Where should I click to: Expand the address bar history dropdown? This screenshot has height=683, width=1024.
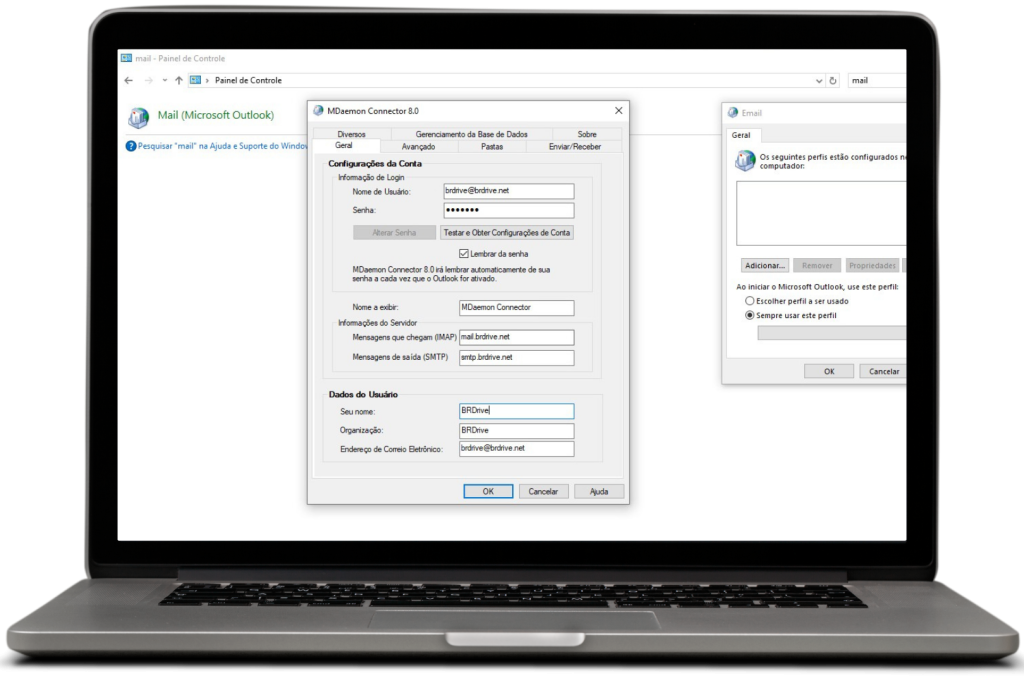tap(819, 80)
